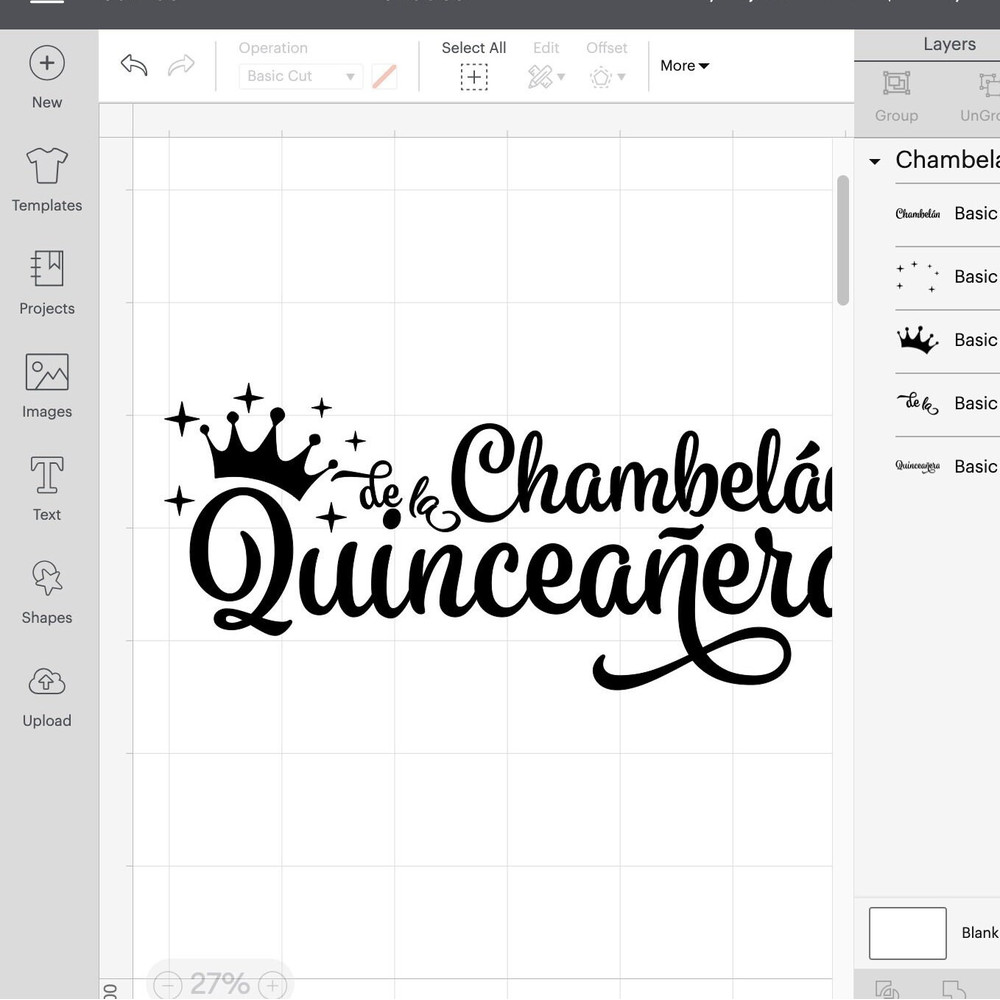Open the Shapes tool
Viewport: 1000px width, 1000px height.
point(47,578)
